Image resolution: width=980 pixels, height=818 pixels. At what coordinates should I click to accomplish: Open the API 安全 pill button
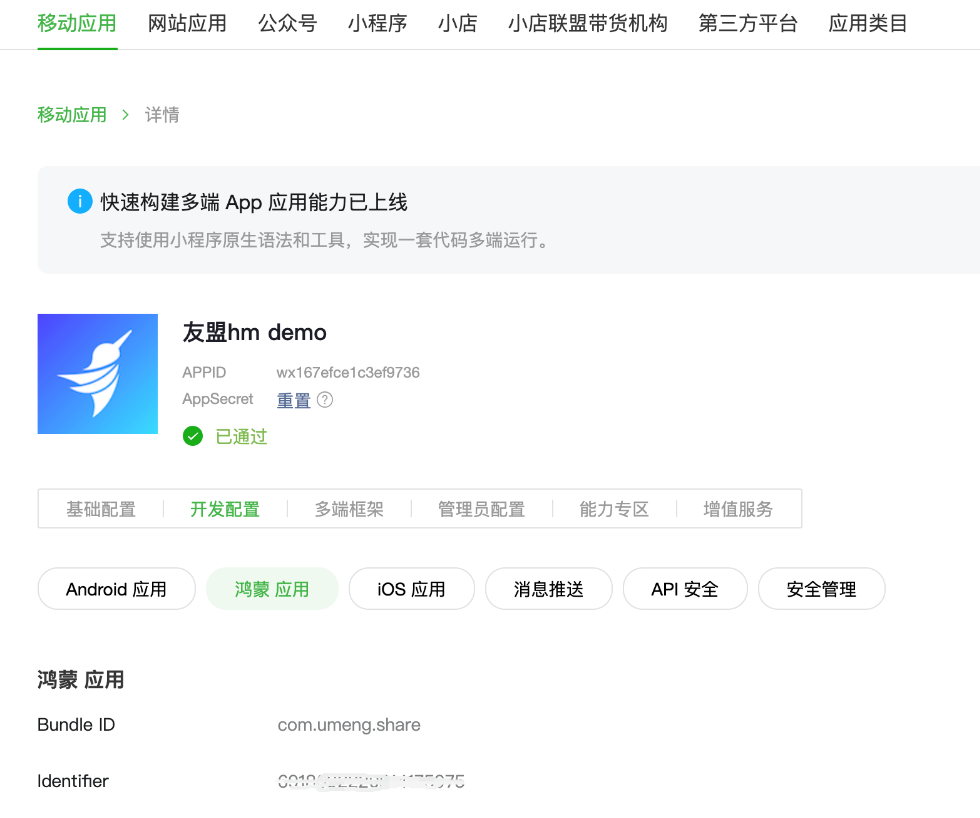pos(685,589)
